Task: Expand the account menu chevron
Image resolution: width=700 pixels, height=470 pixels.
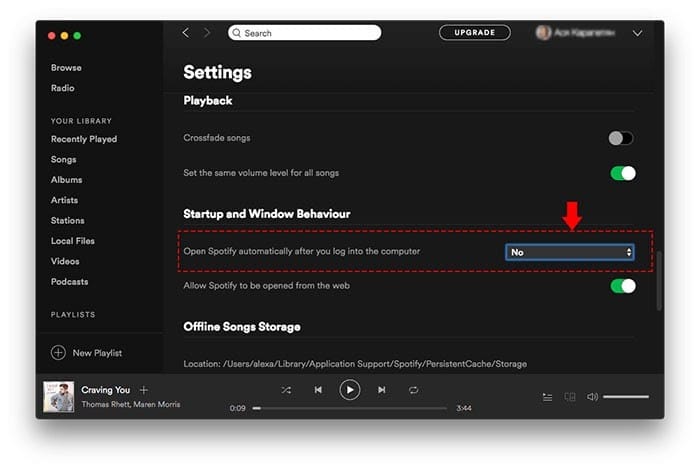Action: [637, 33]
